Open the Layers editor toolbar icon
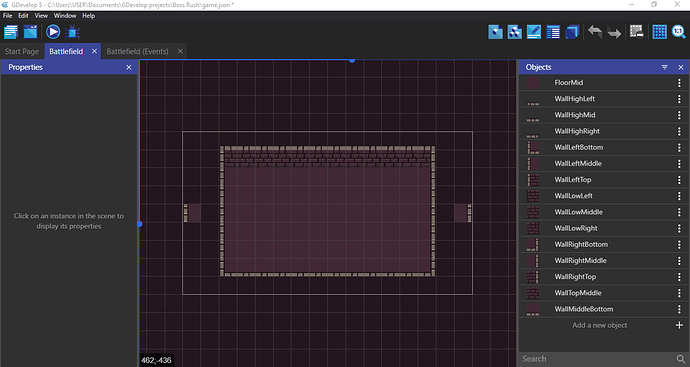 click(x=572, y=32)
